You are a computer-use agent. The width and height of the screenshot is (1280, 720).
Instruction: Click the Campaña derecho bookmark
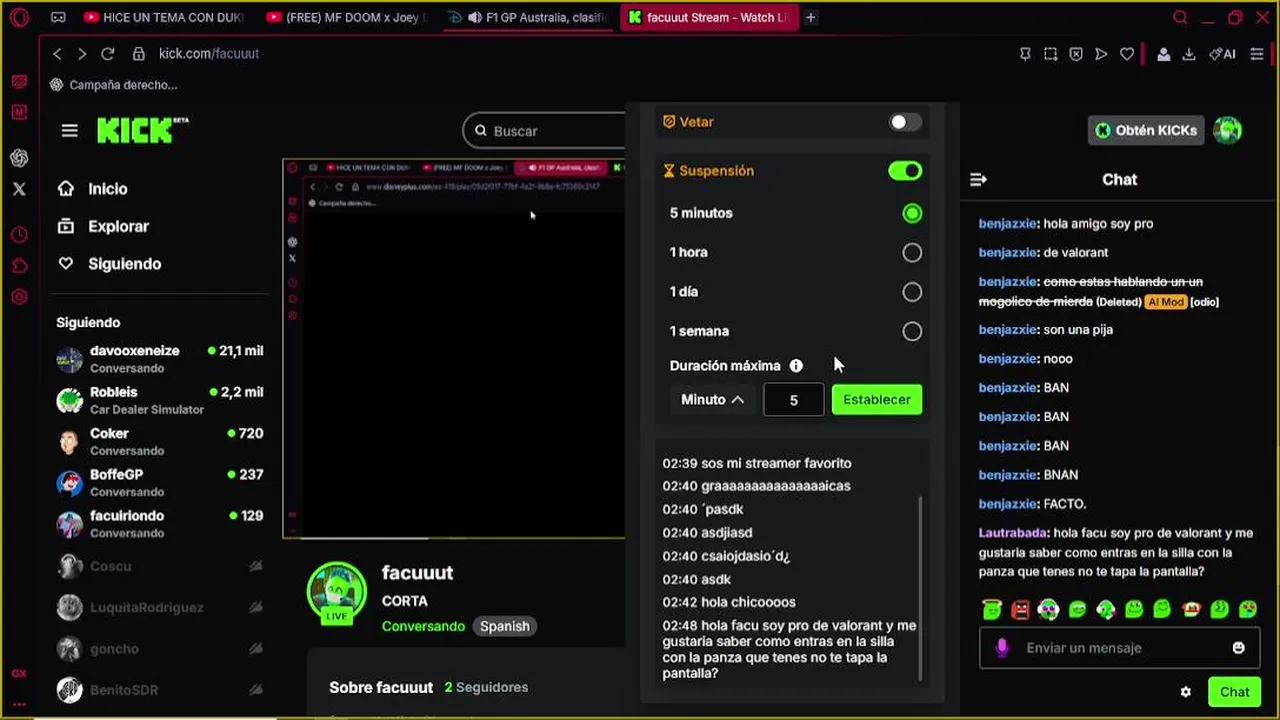113,85
